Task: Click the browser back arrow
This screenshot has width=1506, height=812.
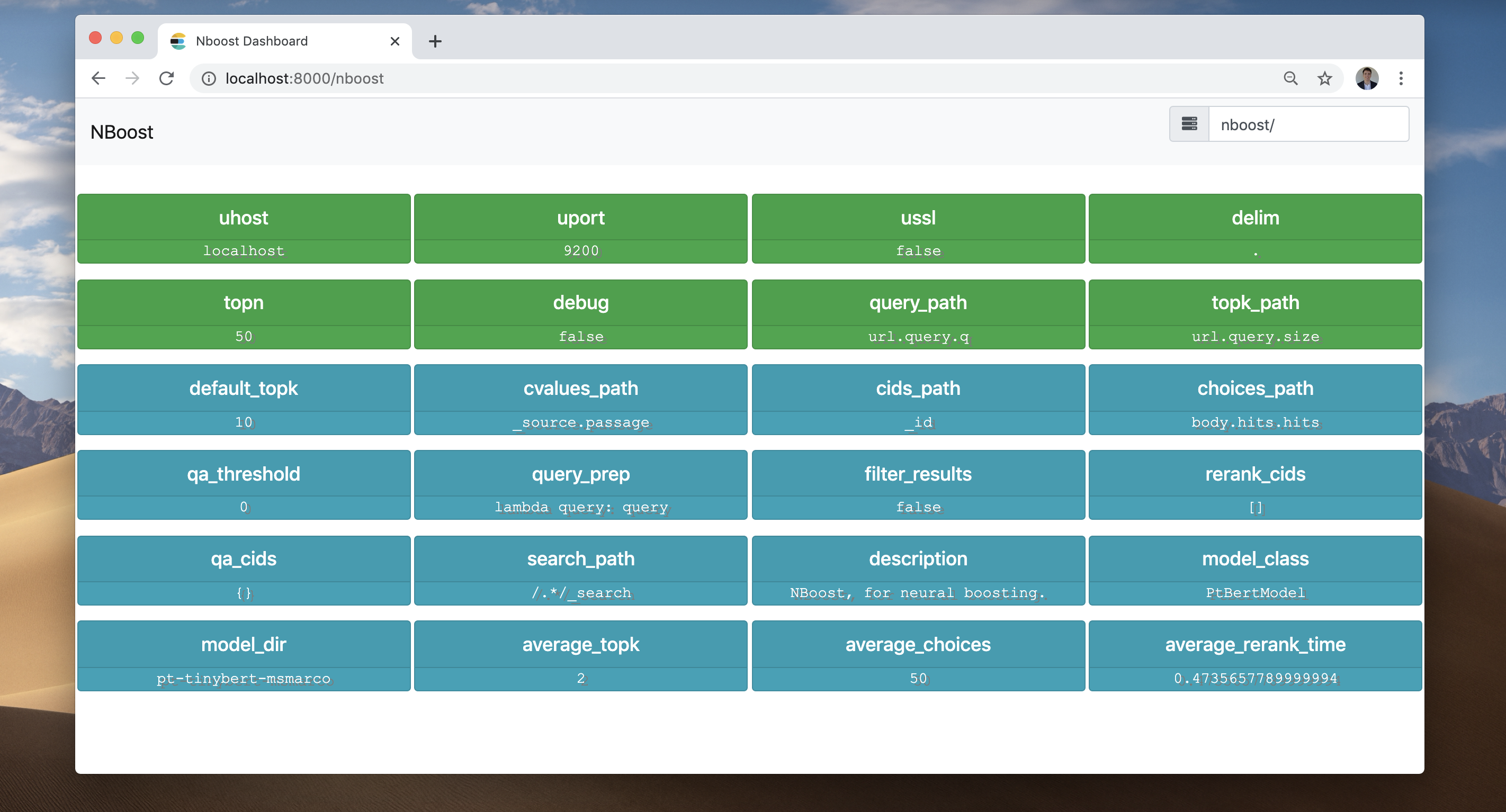Action: coord(98,78)
